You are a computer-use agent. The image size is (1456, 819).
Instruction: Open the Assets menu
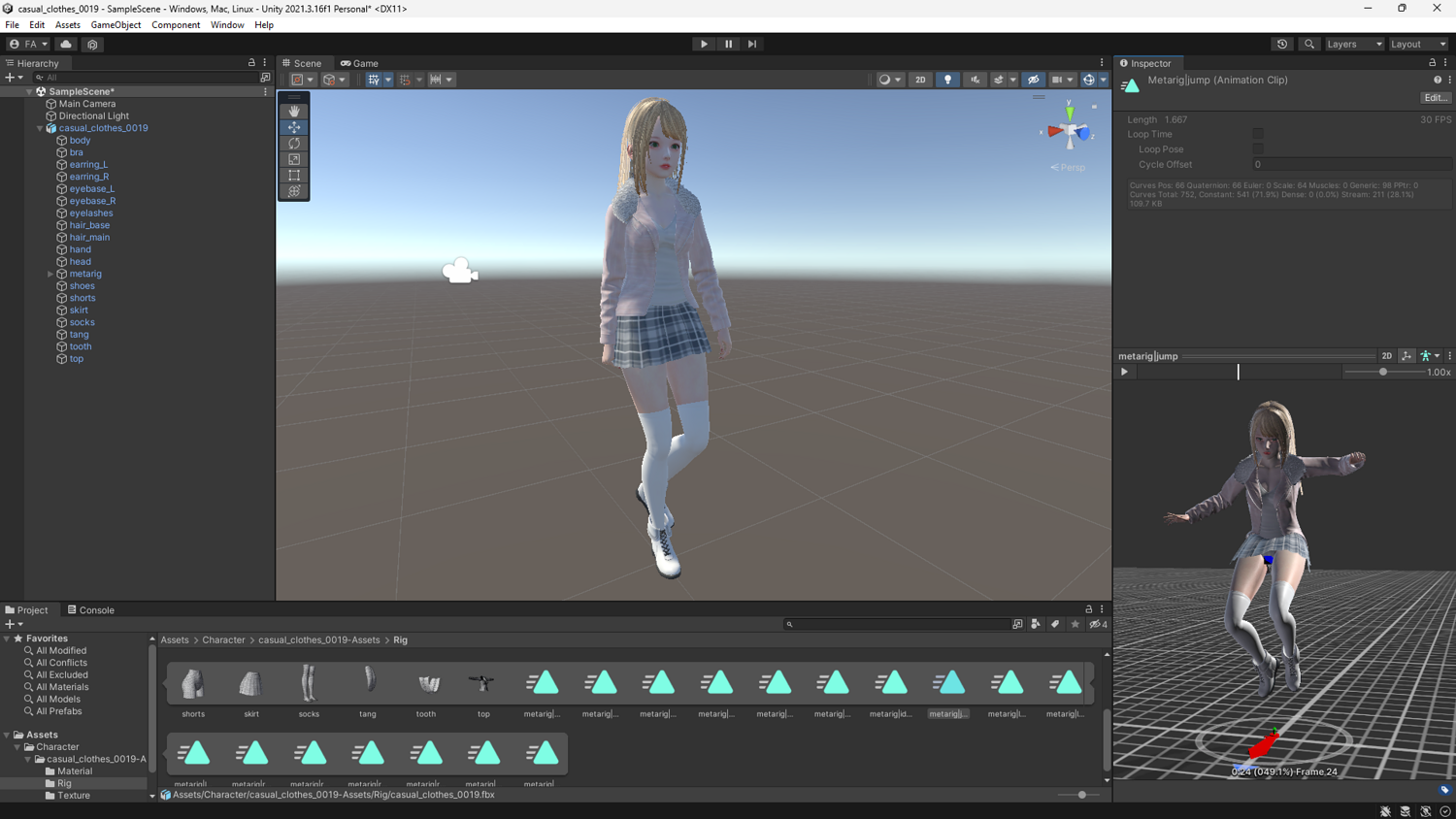tap(68, 25)
